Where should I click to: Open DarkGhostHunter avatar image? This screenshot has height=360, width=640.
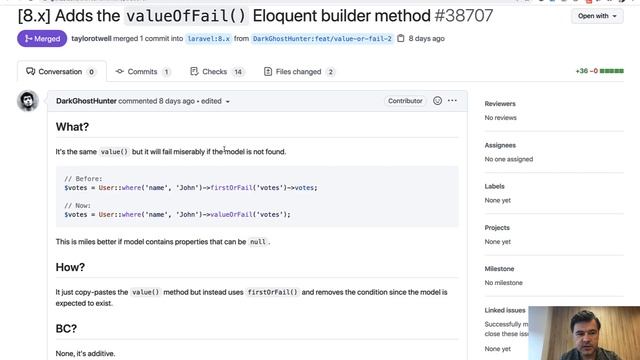(x=28, y=101)
